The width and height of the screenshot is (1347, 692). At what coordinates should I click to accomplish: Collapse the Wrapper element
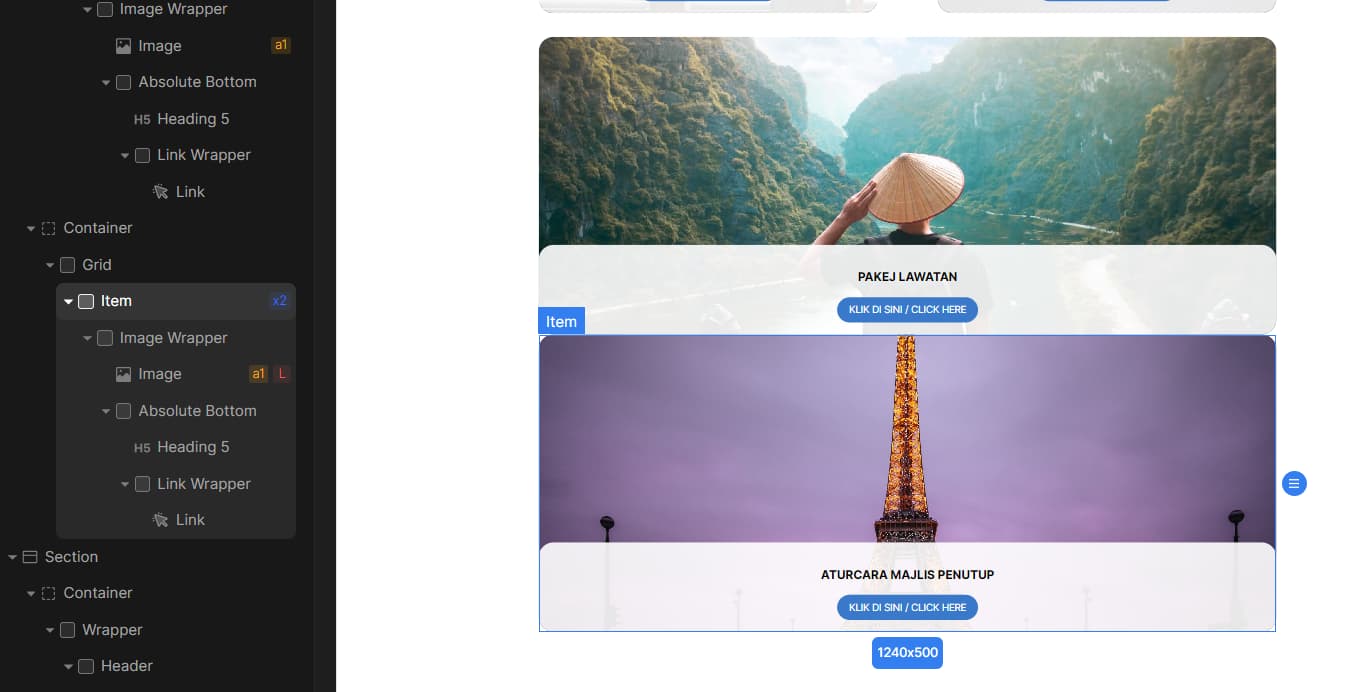(x=50, y=630)
